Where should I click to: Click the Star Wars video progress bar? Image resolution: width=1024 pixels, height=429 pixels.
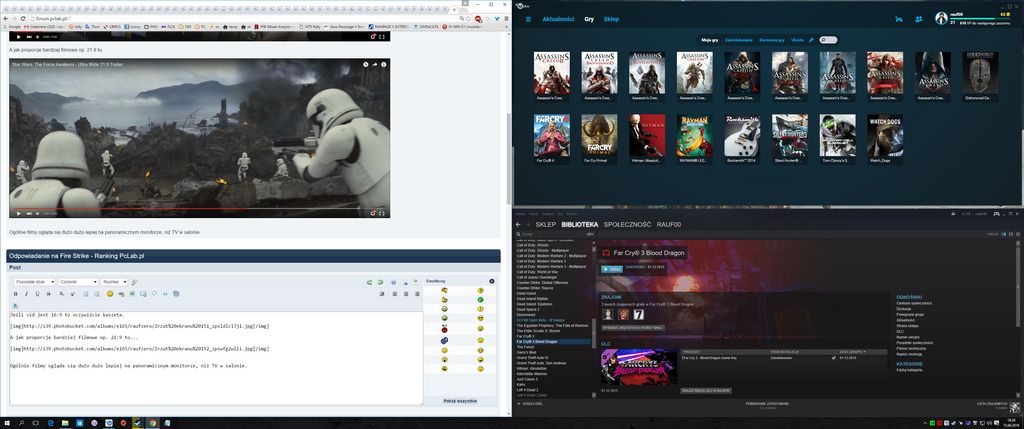click(x=200, y=208)
